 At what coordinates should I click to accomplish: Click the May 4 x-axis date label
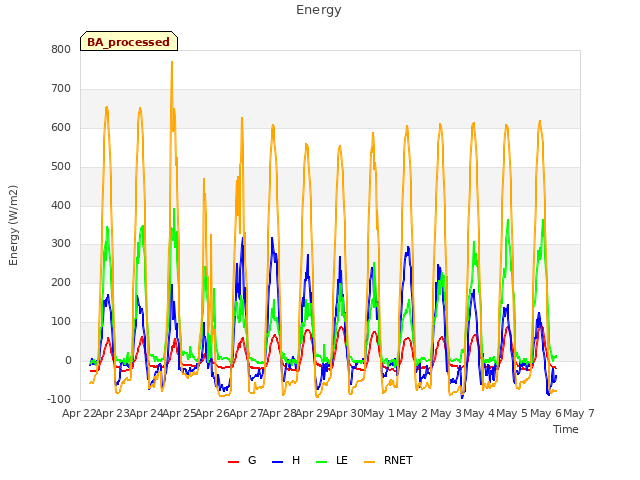(x=479, y=413)
